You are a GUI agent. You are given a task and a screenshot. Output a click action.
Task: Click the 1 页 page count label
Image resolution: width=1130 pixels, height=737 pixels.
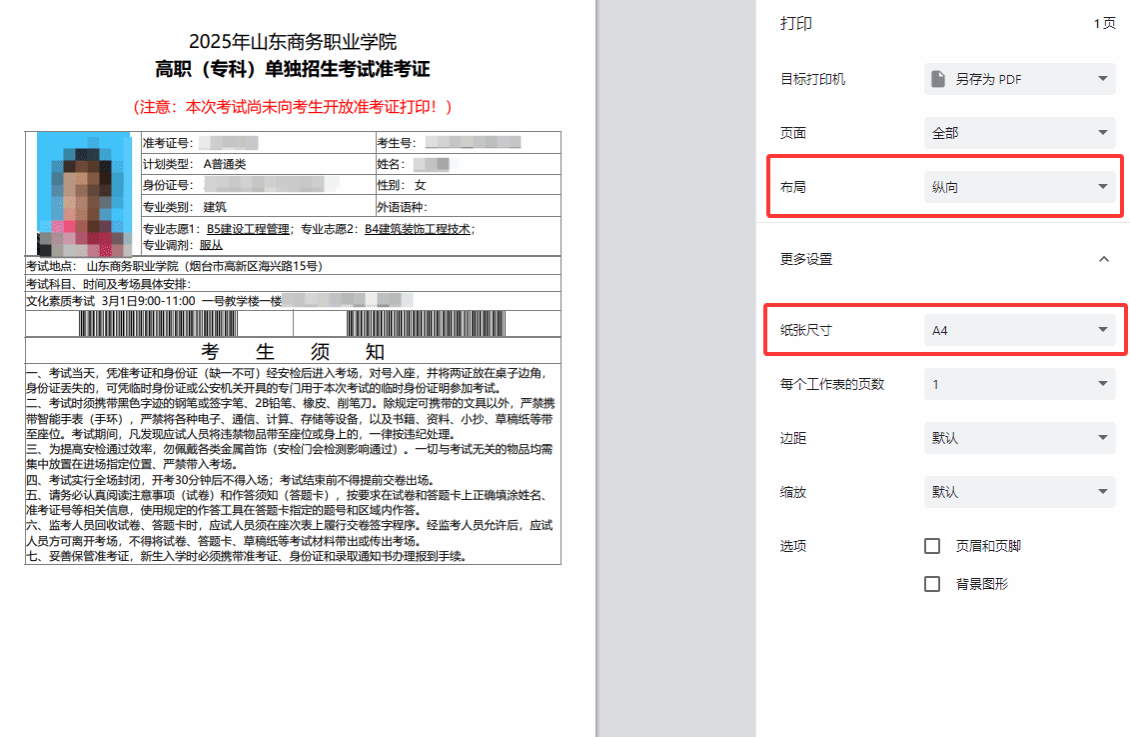pos(1104,24)
